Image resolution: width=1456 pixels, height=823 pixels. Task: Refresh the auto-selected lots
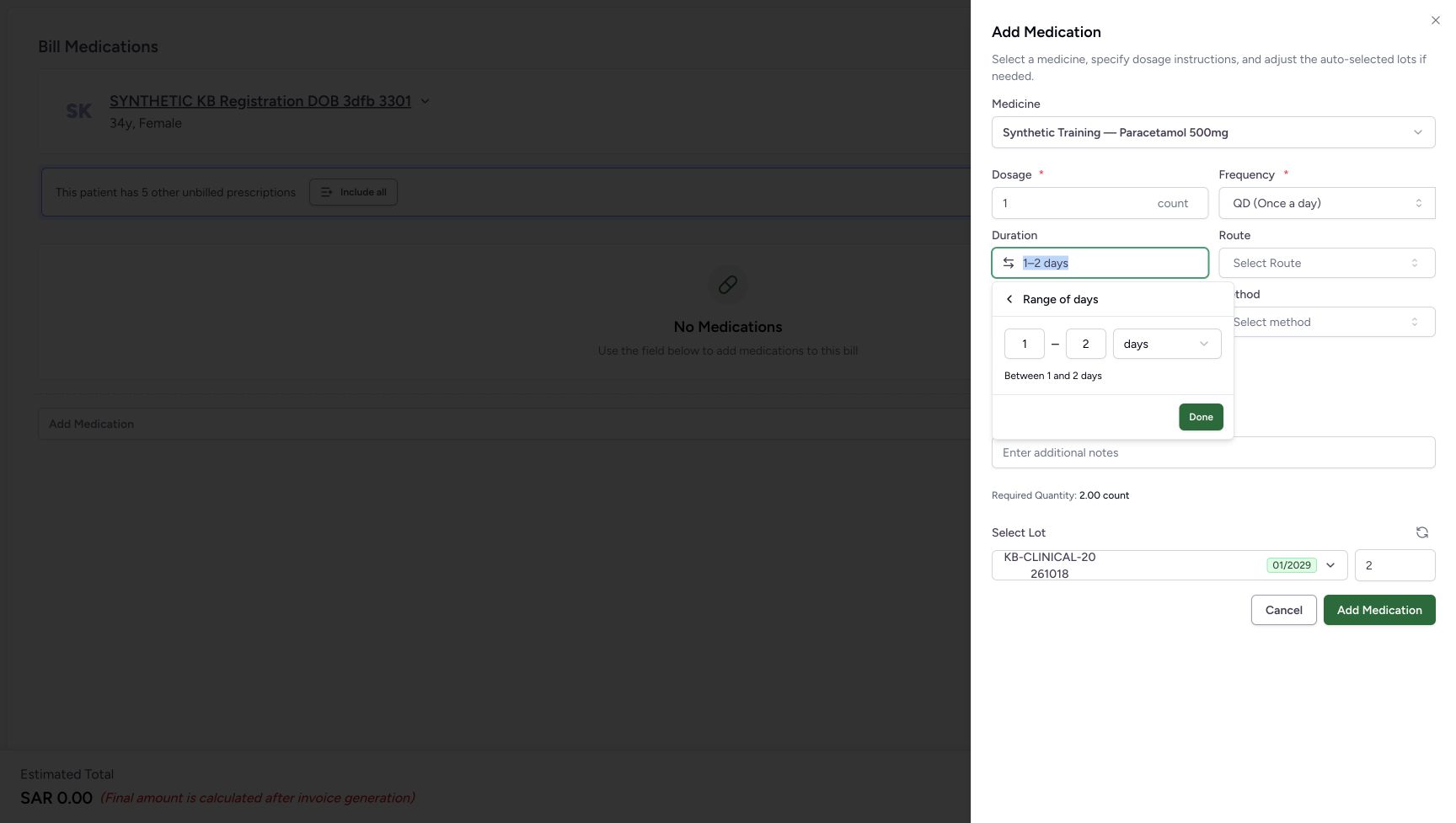tap(1421, 532)
